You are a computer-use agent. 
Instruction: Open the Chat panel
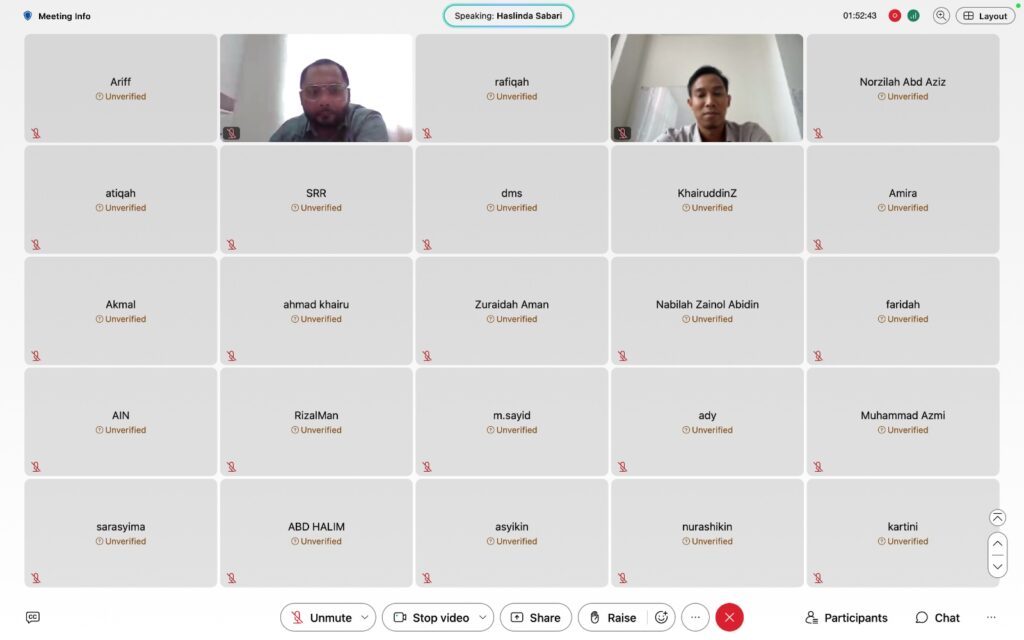(x=937, y=617)
